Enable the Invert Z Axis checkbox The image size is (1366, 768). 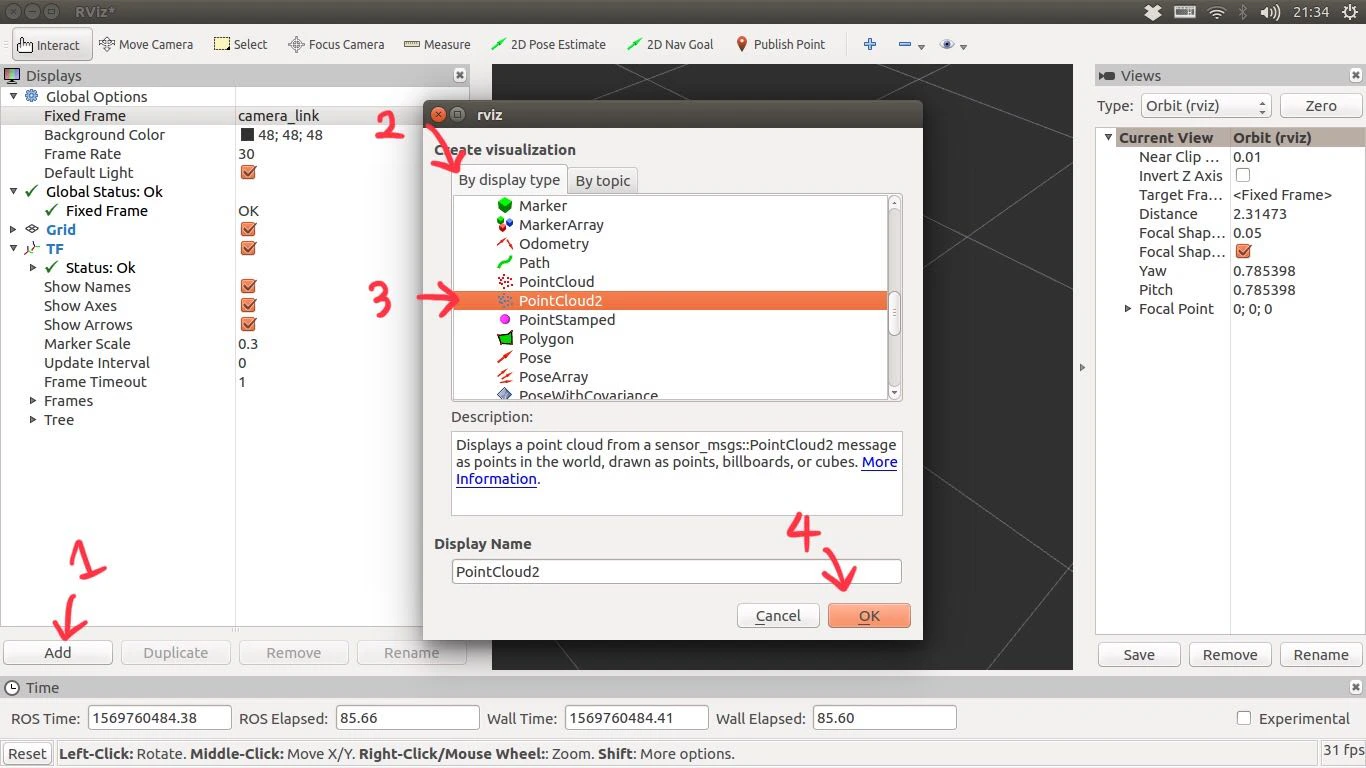click(x=1243, y=176)
